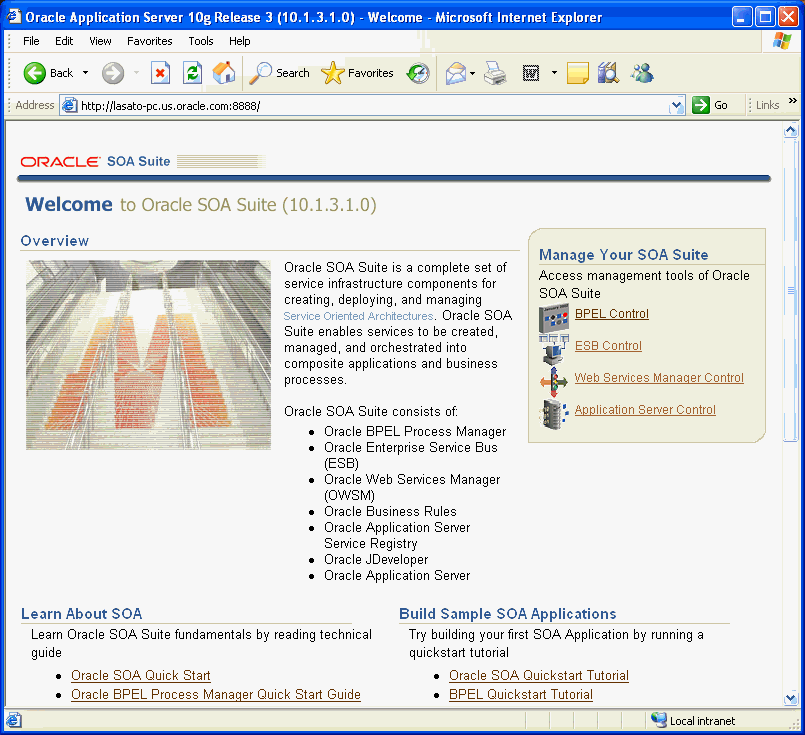Click the Research books icon
Viewport: 805px width, 735px height.
tap(609, 73)
